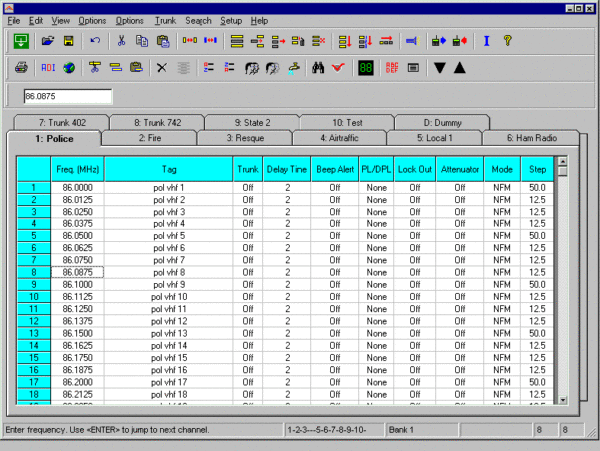Switch to the 4: Airtraffic tab

[339, 138]
